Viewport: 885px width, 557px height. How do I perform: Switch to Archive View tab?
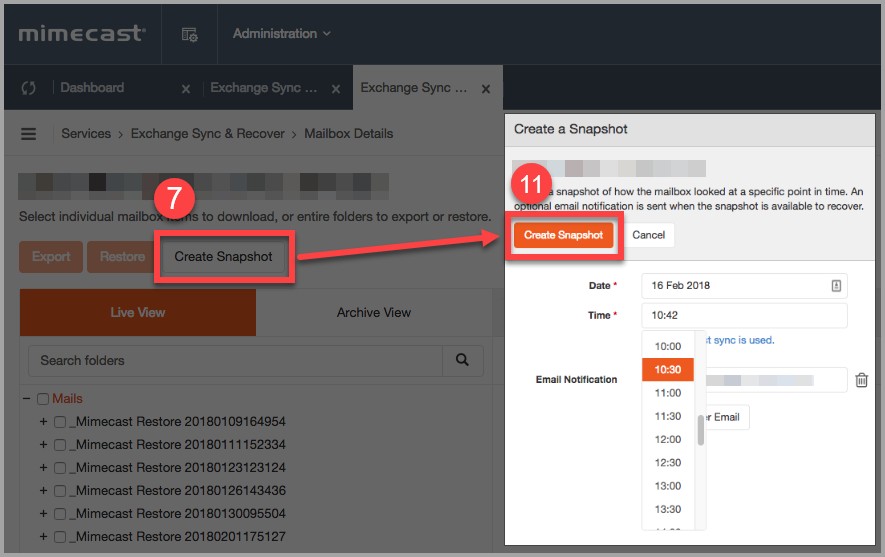tap(373, 312)
